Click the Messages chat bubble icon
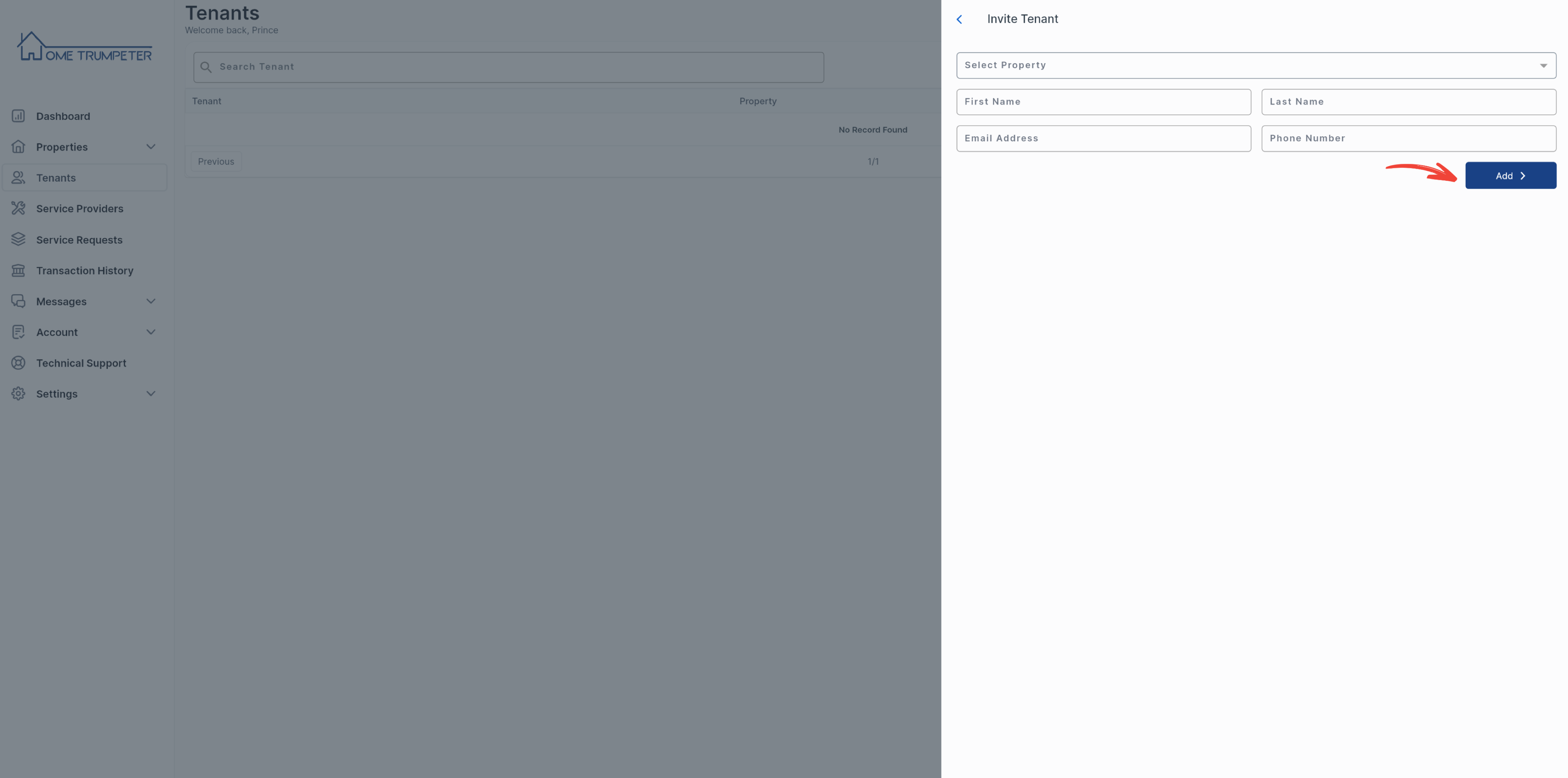 18,301
